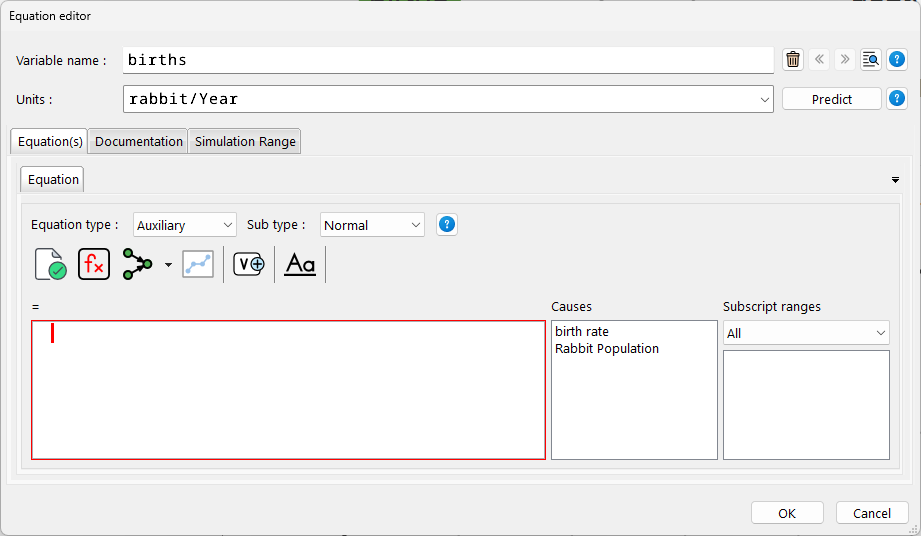Switch to the Documentation tab
The width and height of the screenshot is (921, 536).
coord(139,142)
